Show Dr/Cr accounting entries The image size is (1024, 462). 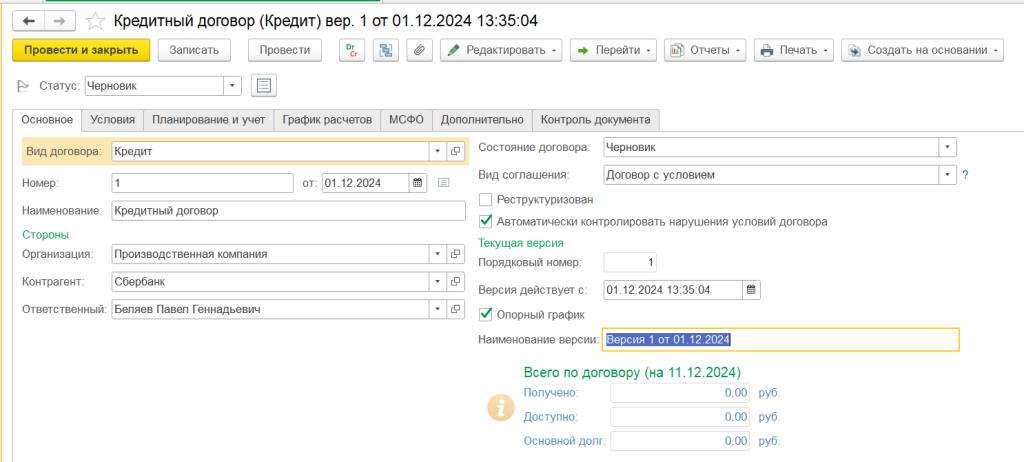click(351, 50)
